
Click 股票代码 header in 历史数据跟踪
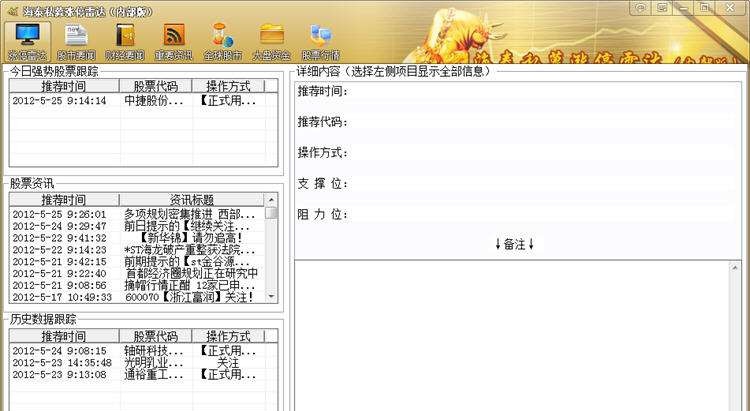(x=155, y=336)
